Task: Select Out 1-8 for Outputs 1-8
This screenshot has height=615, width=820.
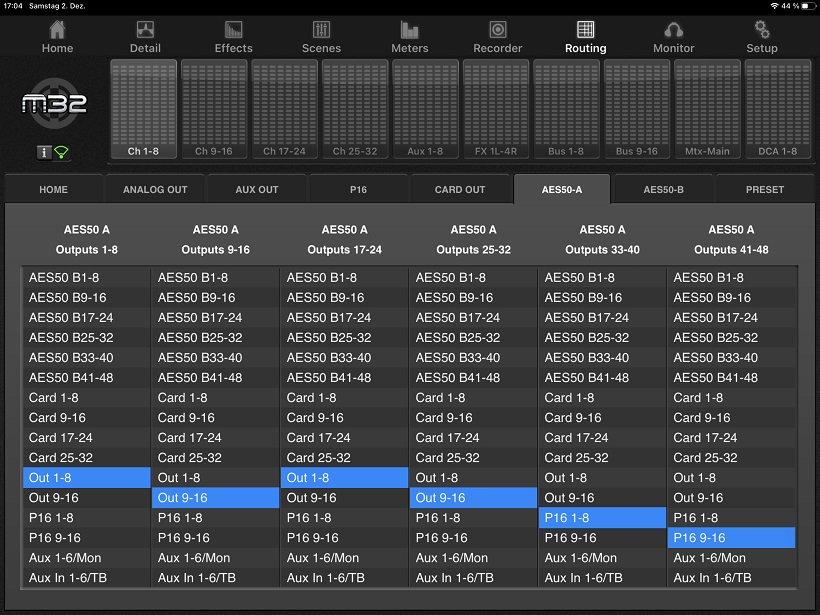Action: (86, 477)
